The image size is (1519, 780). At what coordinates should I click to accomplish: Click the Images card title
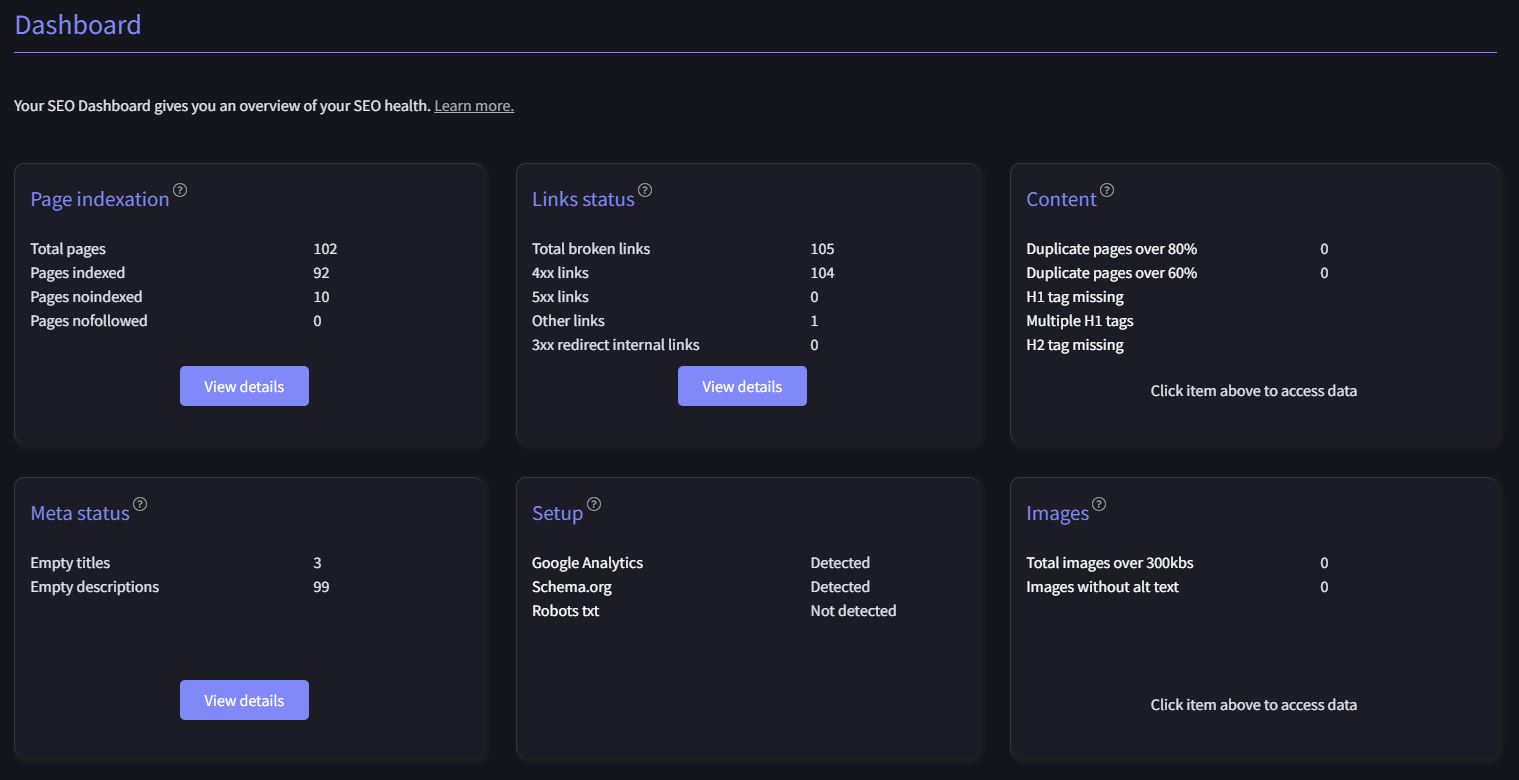(x=1057, y=513)
